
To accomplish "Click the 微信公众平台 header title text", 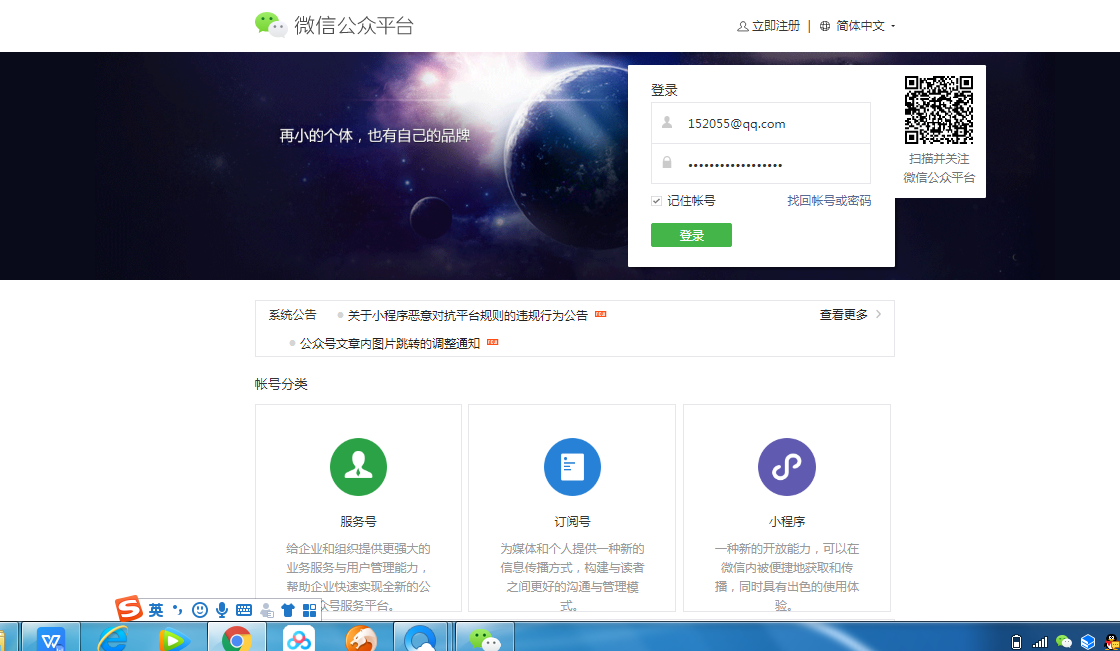I will (354, 26).
